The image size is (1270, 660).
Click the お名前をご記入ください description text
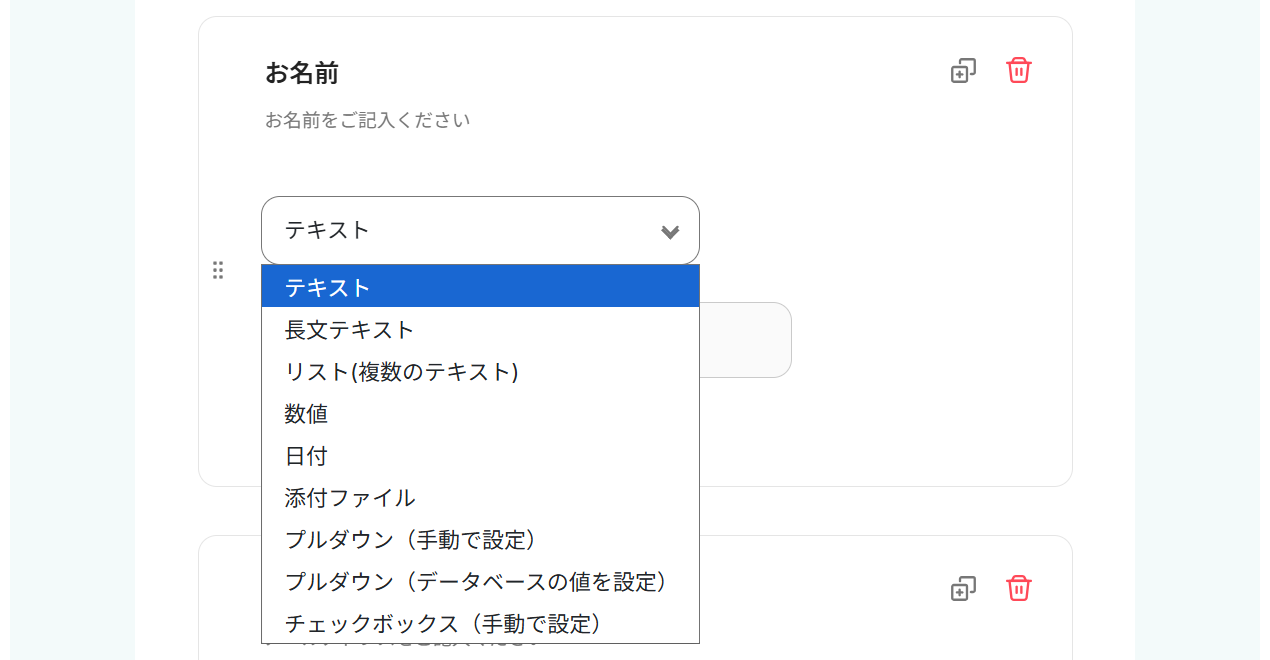click(x=367, y=121)
